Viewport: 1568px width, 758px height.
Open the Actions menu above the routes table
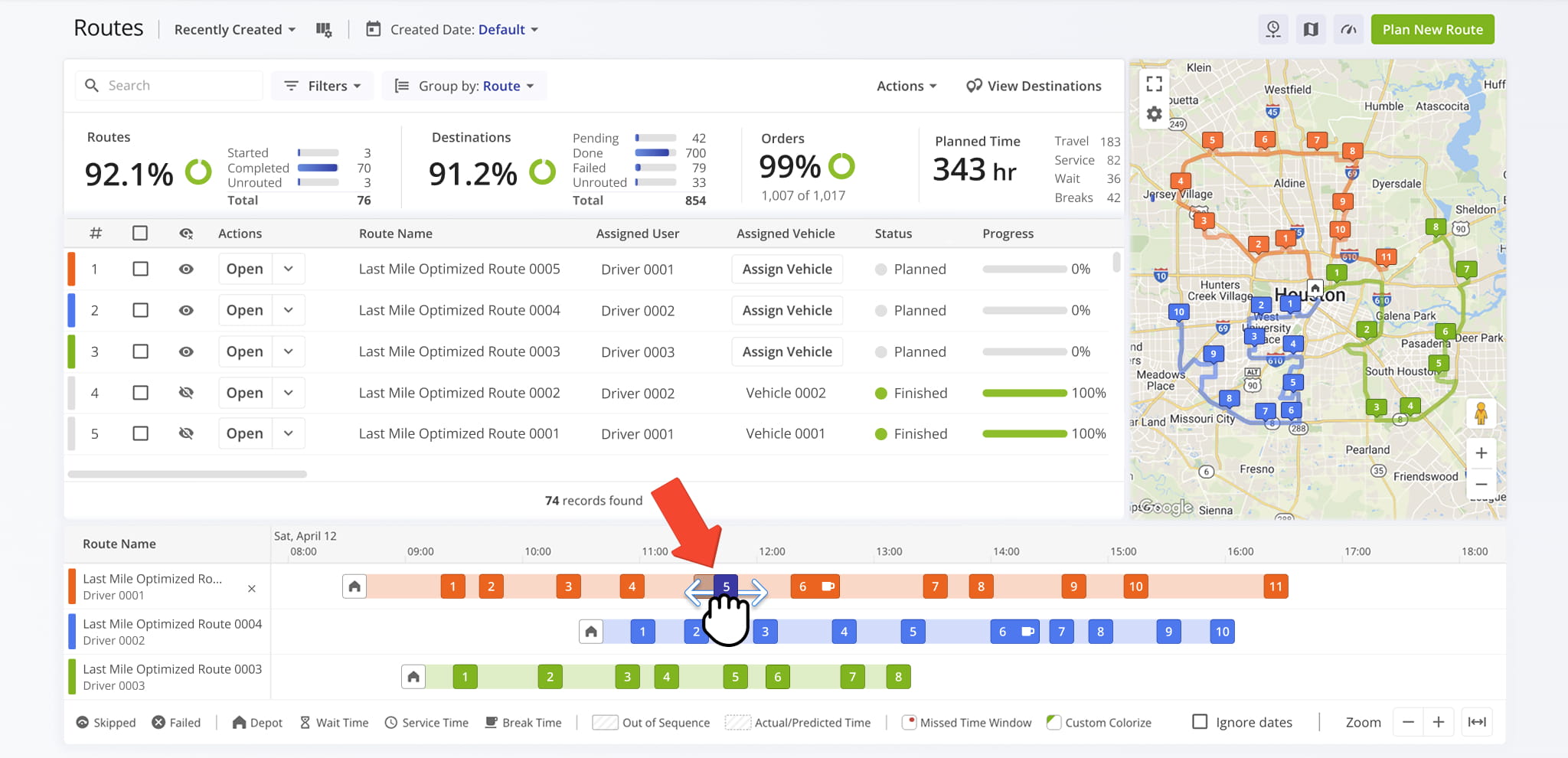(906, 86)
